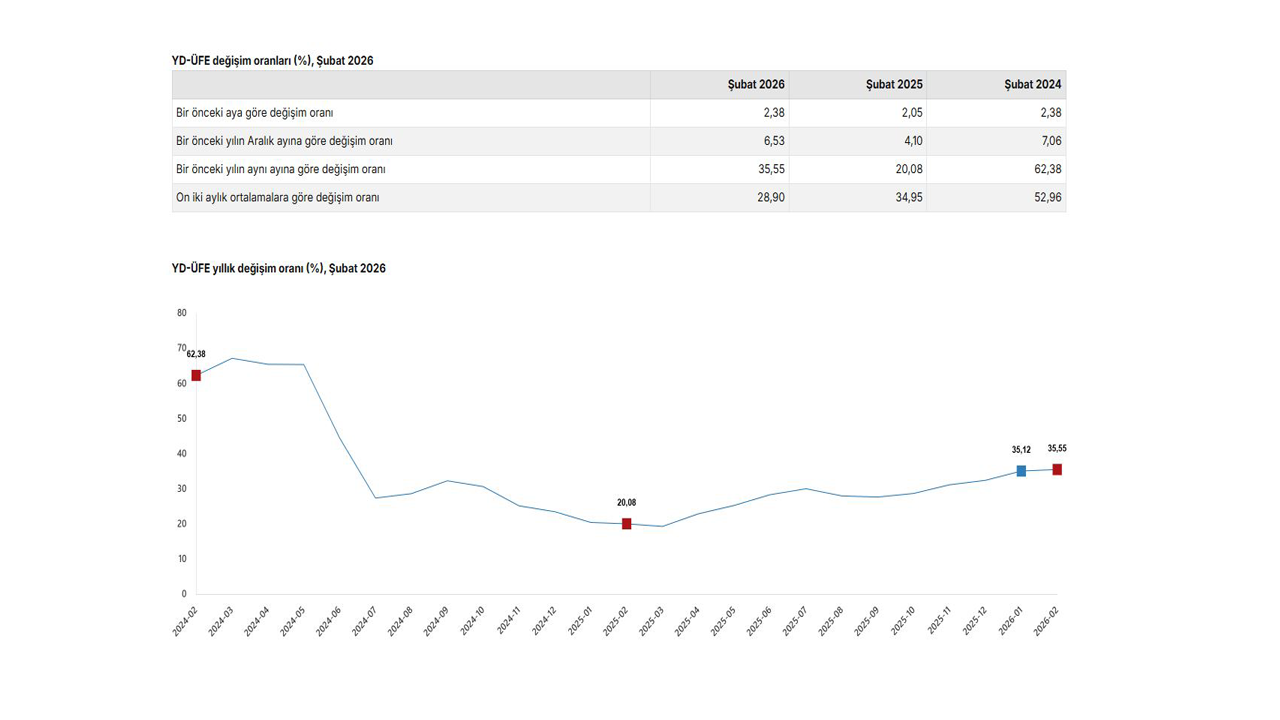The image size is (1280, 720).
Task: Click the 34,95 table cell
Action: coord(909,198)
